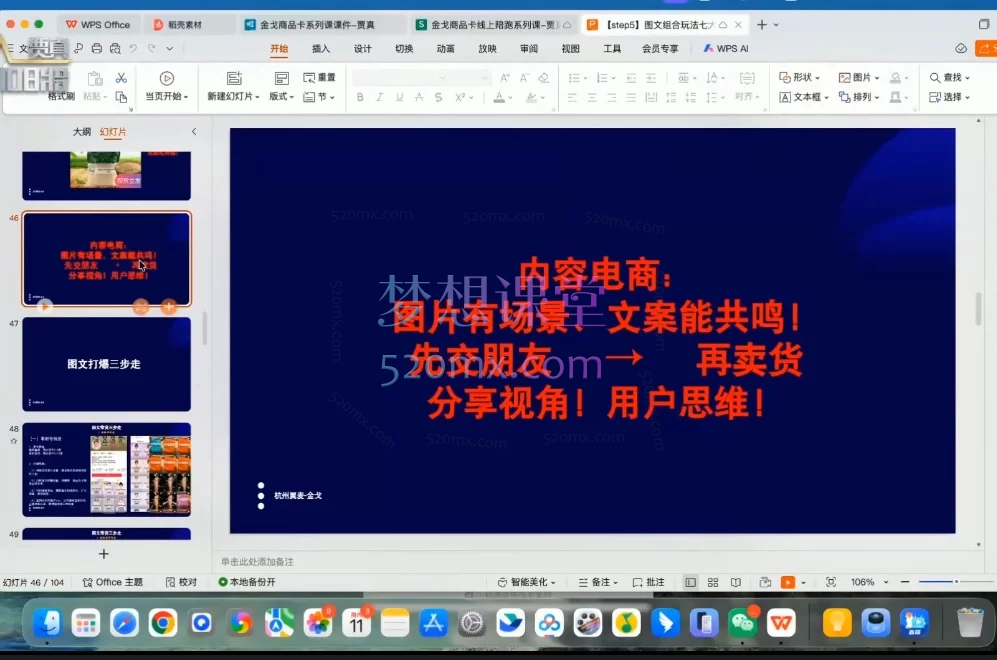The image size is (997, 660).
Task: Click the cut scissors icon
Action: pos(121,78)
